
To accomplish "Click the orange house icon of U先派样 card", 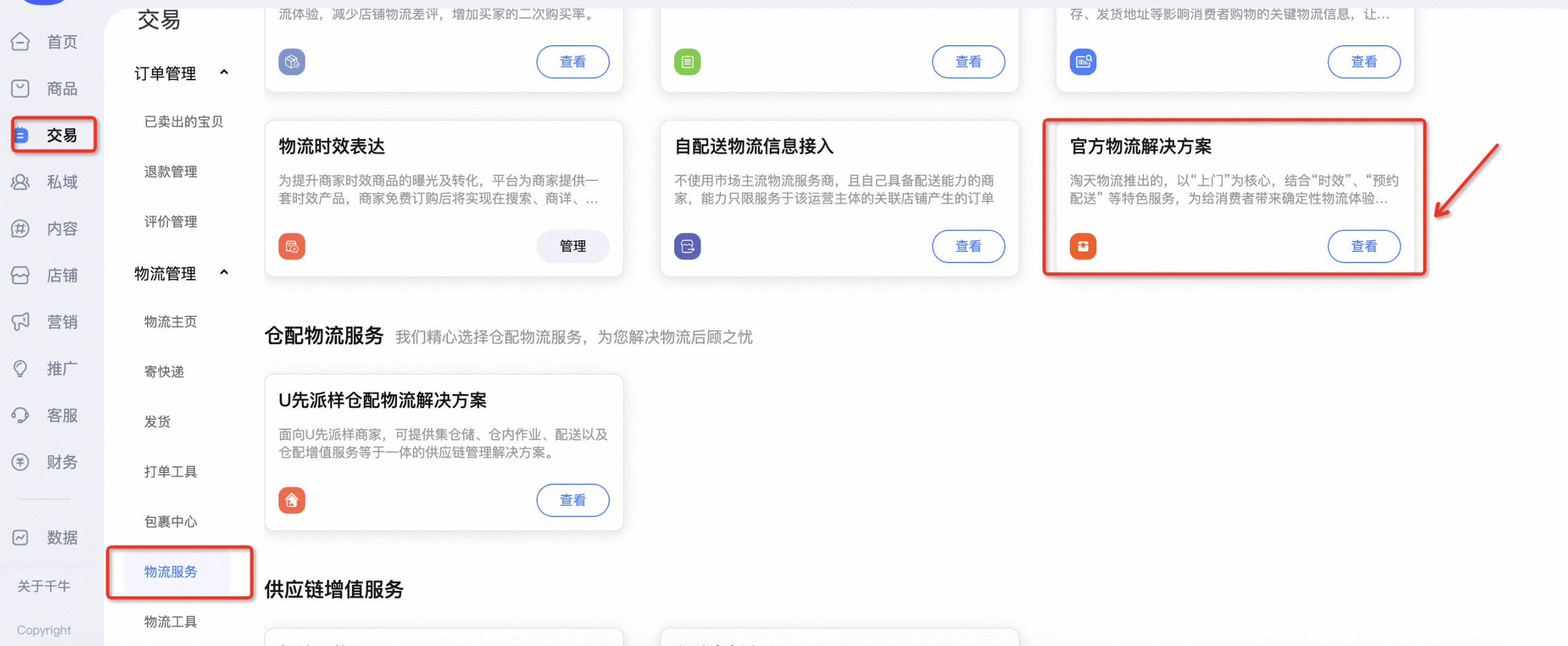I will 292,500.
